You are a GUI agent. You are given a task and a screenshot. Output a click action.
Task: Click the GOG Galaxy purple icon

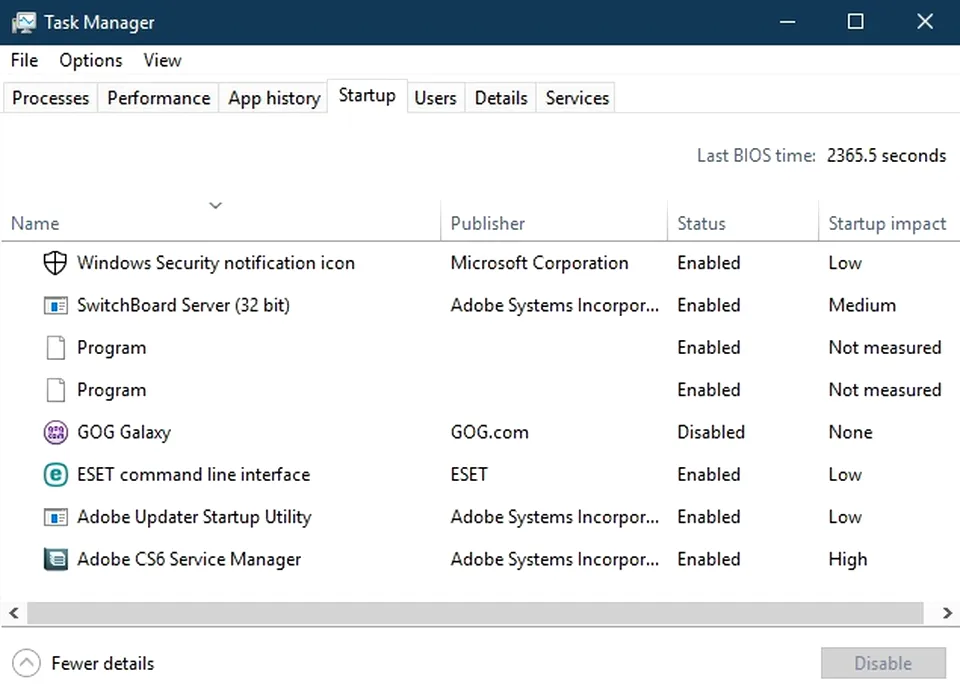(x=56, y=432)
